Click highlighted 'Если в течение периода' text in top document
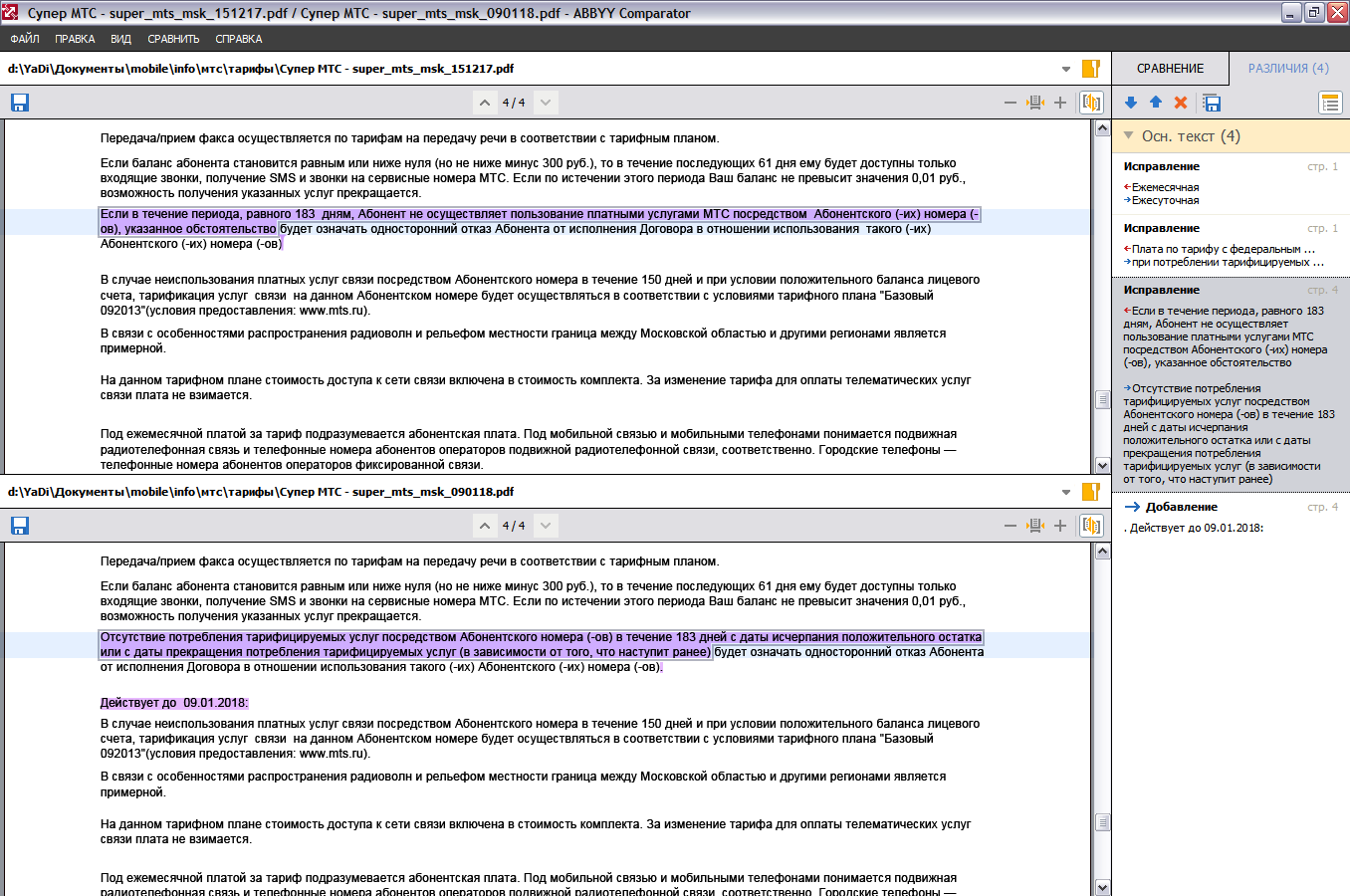 pos(540,221)
